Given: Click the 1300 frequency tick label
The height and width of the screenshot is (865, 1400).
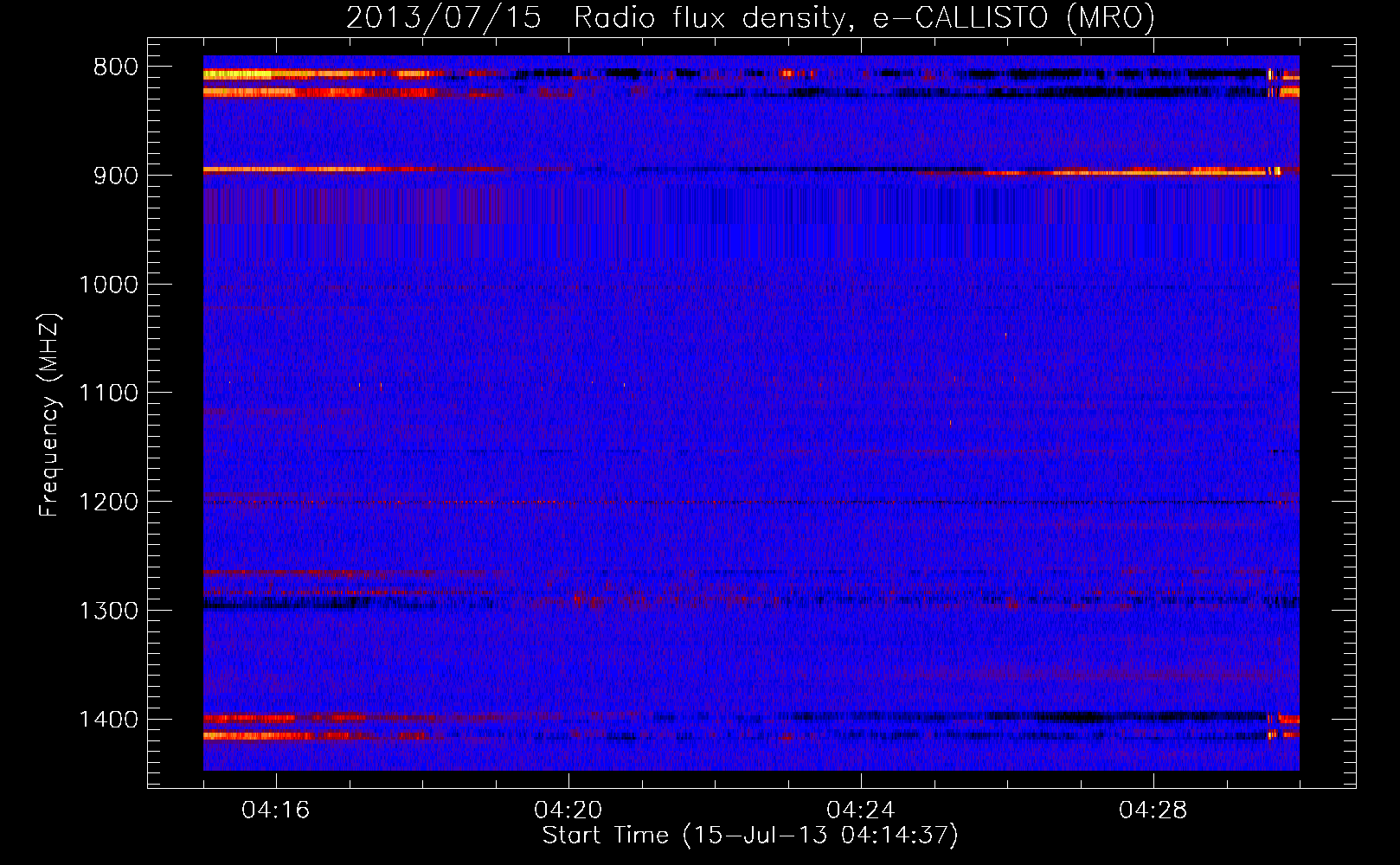Looking at the screenshot, I should (x=109, y=611).
